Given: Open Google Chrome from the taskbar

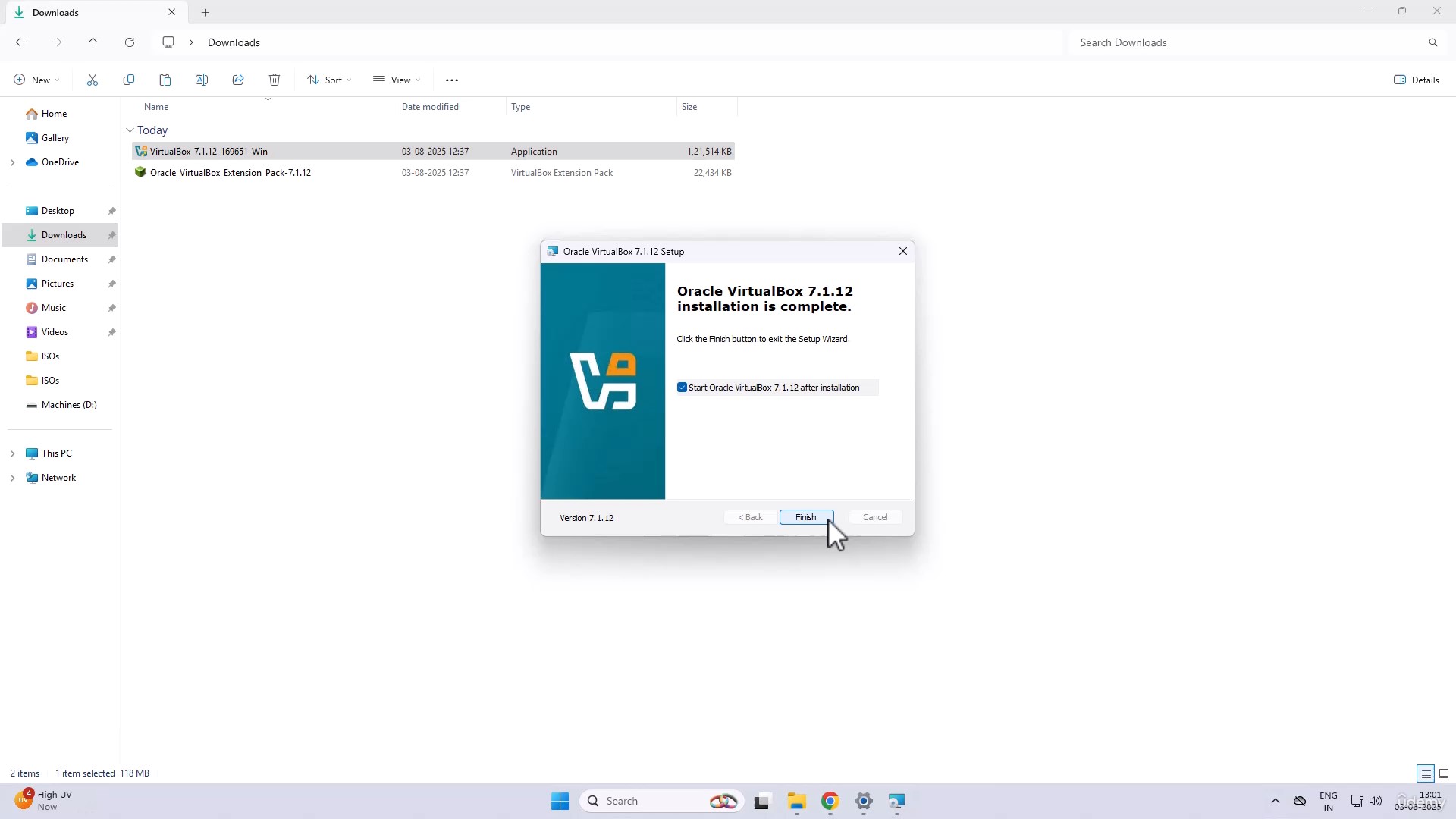Looking at the screenshot, I should [830, 801].
